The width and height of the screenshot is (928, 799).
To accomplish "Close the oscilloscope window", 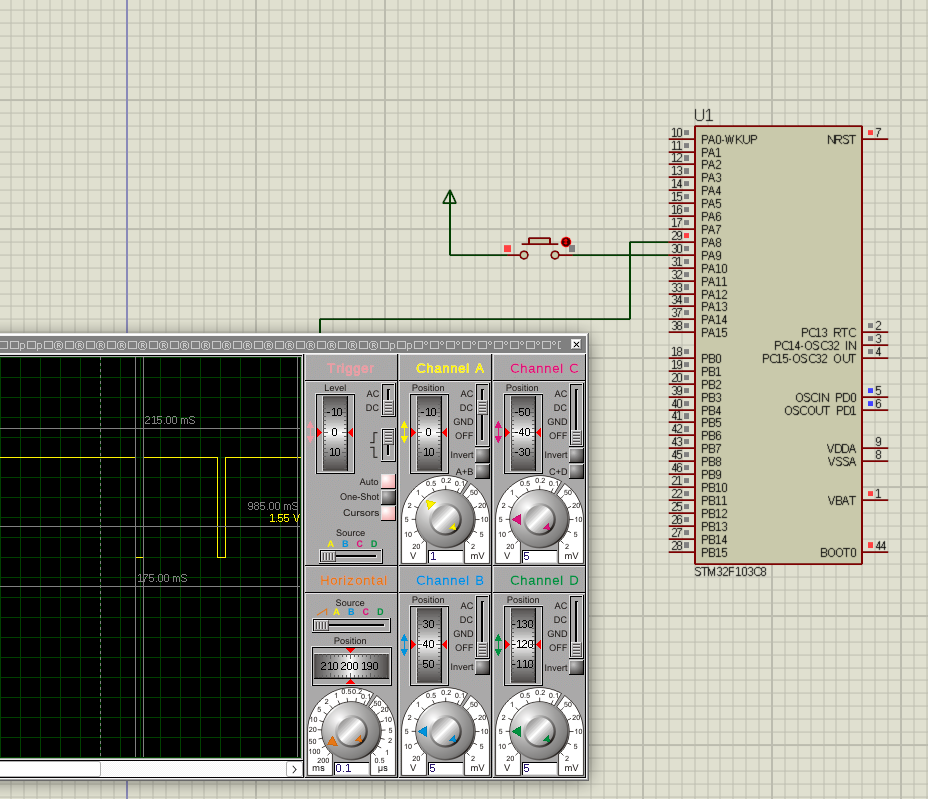I will click(576, 344).
